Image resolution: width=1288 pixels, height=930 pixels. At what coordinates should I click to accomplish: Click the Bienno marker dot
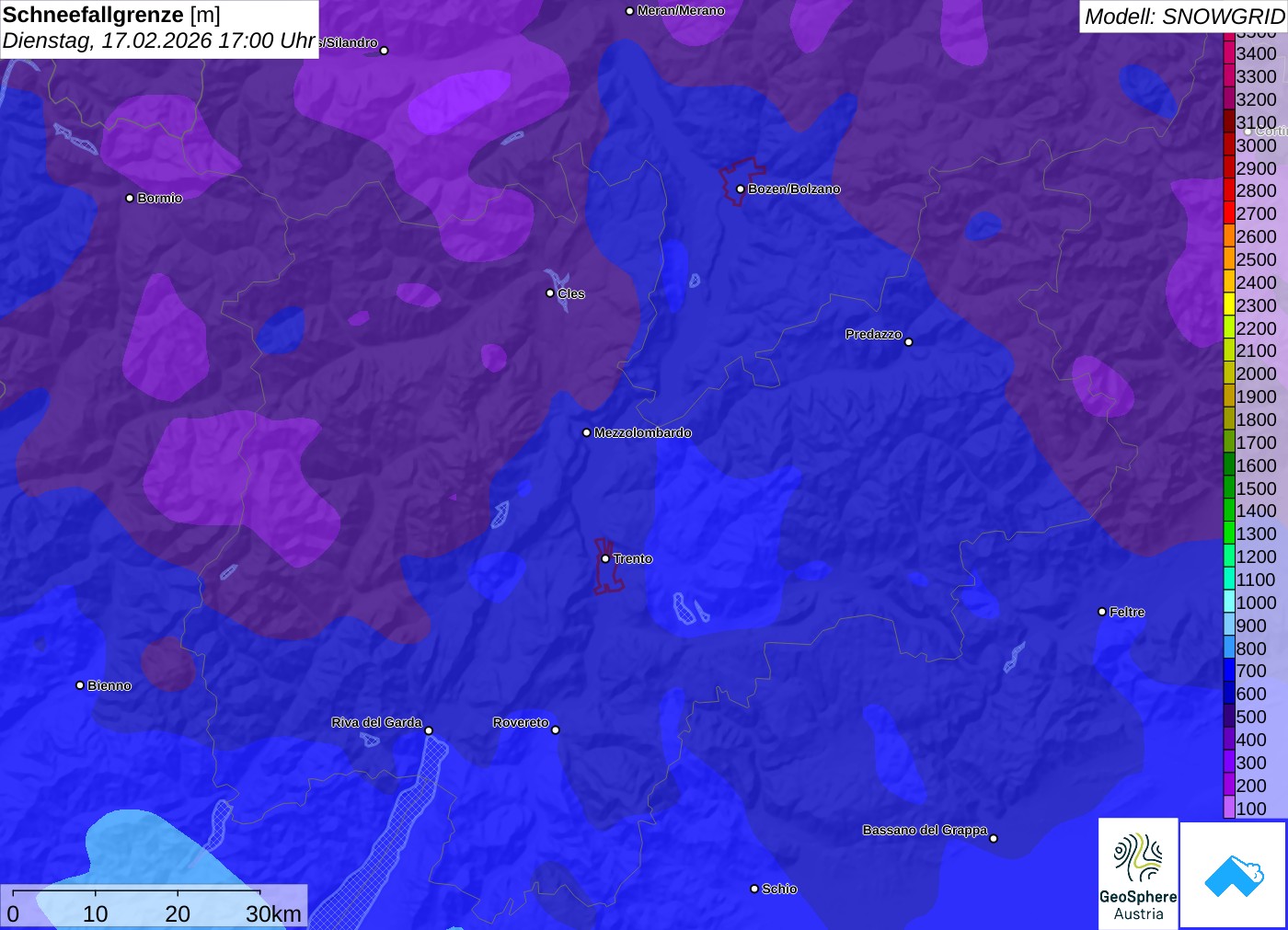(80, 685)
